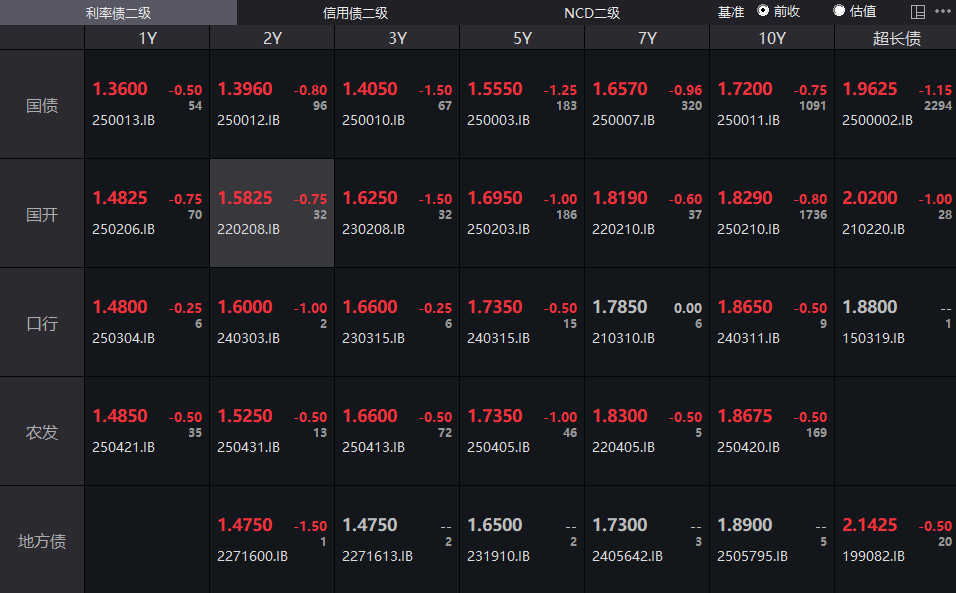Click the 国债 row header
Screen dimensions: 956x593
[42, 101]
